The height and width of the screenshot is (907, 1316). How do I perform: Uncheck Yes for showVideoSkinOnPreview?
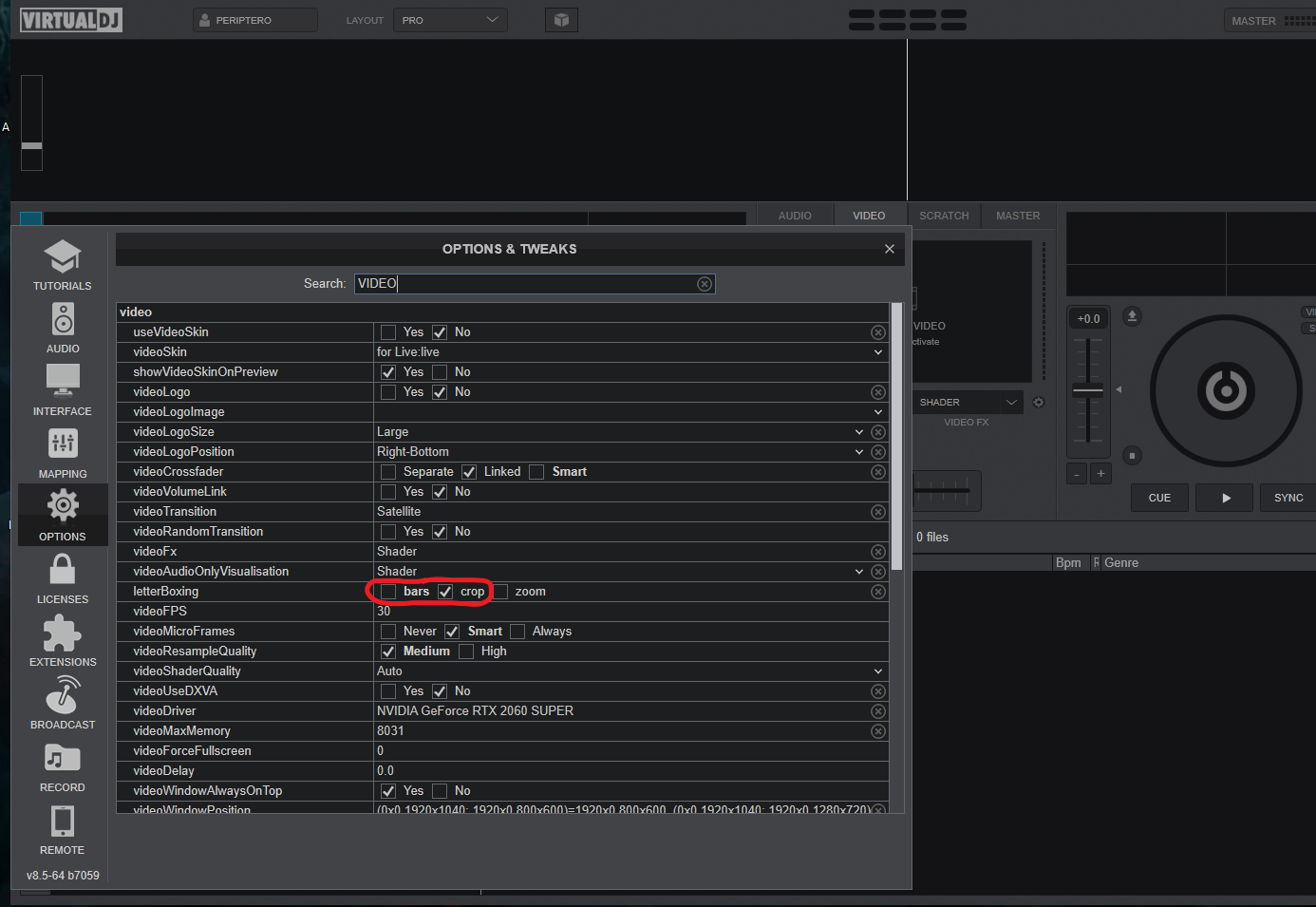(388, 372)
